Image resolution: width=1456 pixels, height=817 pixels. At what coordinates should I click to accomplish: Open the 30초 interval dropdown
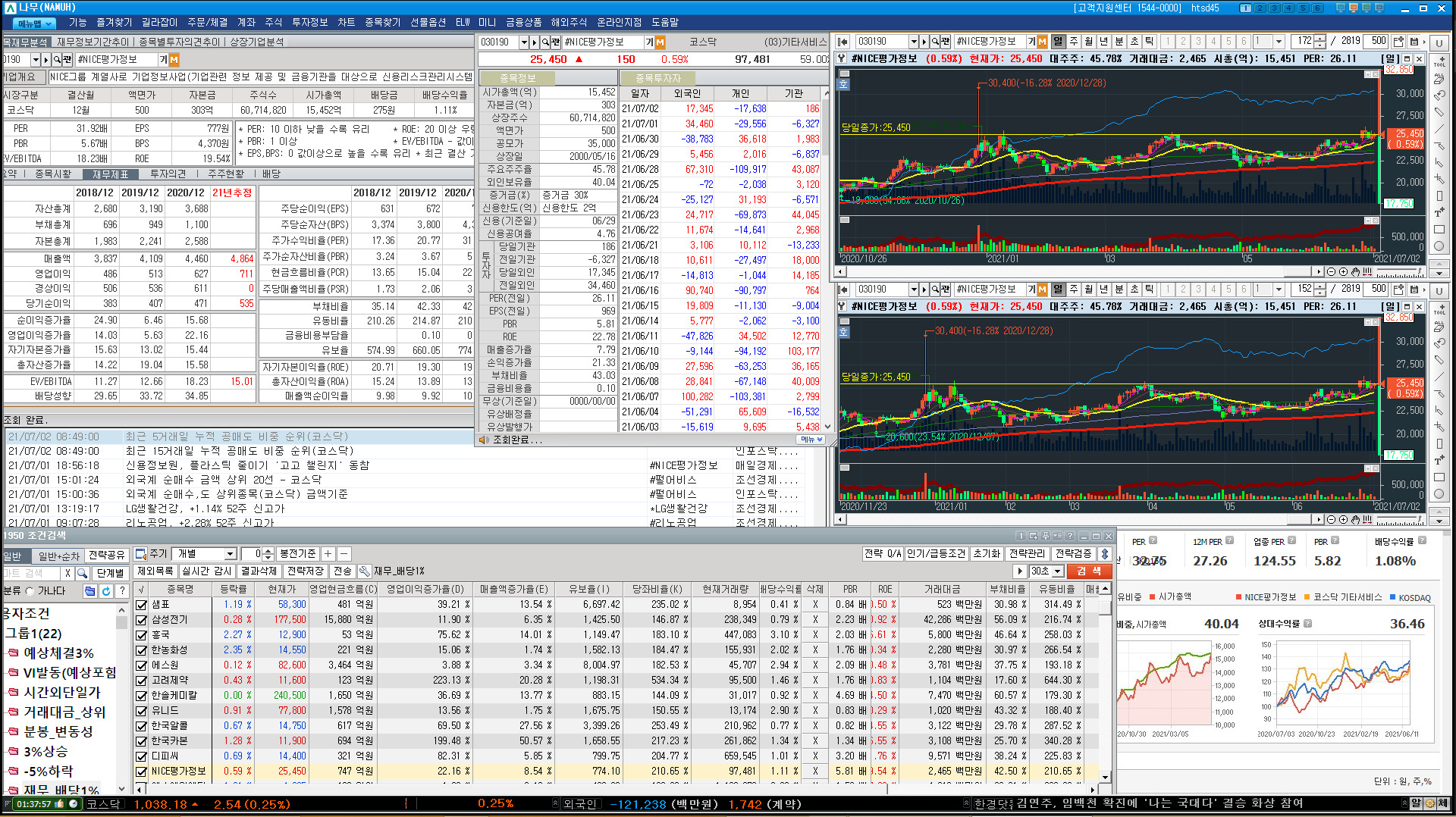(x=1059, y=571)
